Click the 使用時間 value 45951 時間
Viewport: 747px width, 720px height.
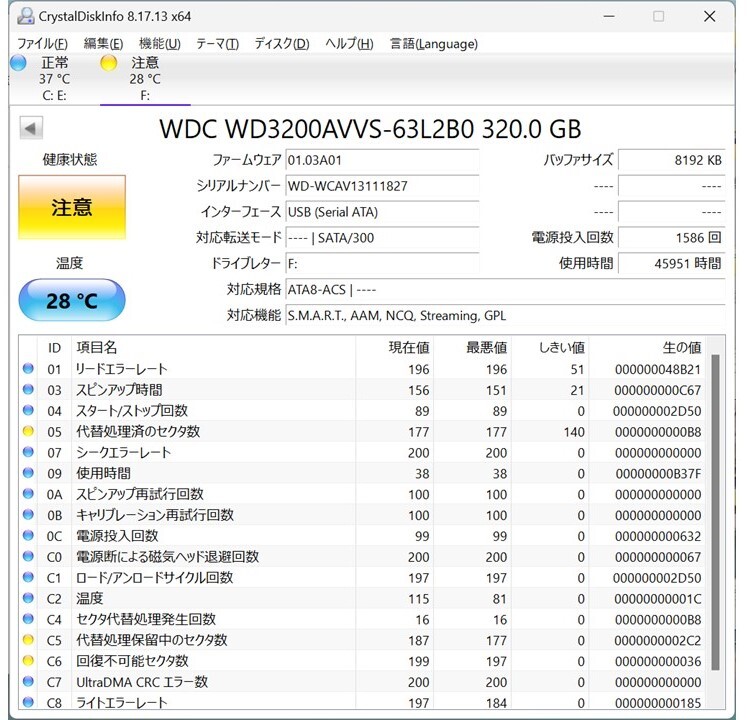672,264
